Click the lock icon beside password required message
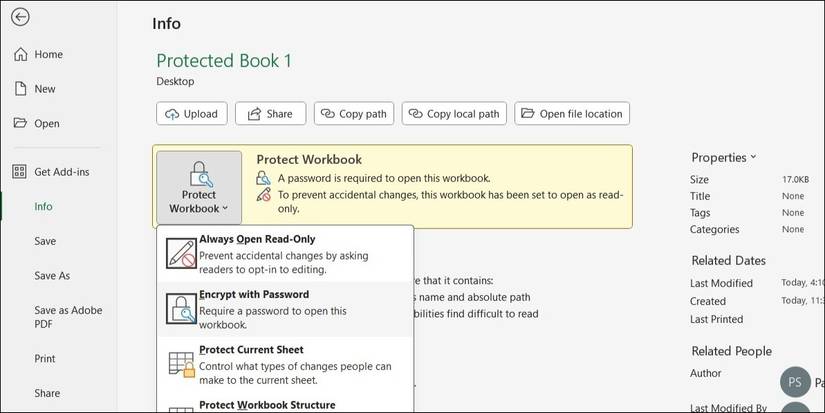This screenshot has width=825, height=413. (263, 178)
